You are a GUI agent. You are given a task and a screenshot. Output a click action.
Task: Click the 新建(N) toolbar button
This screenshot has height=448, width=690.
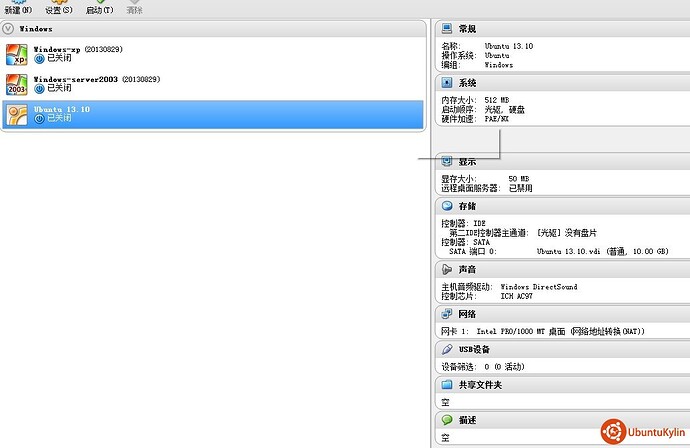(18, 7)
